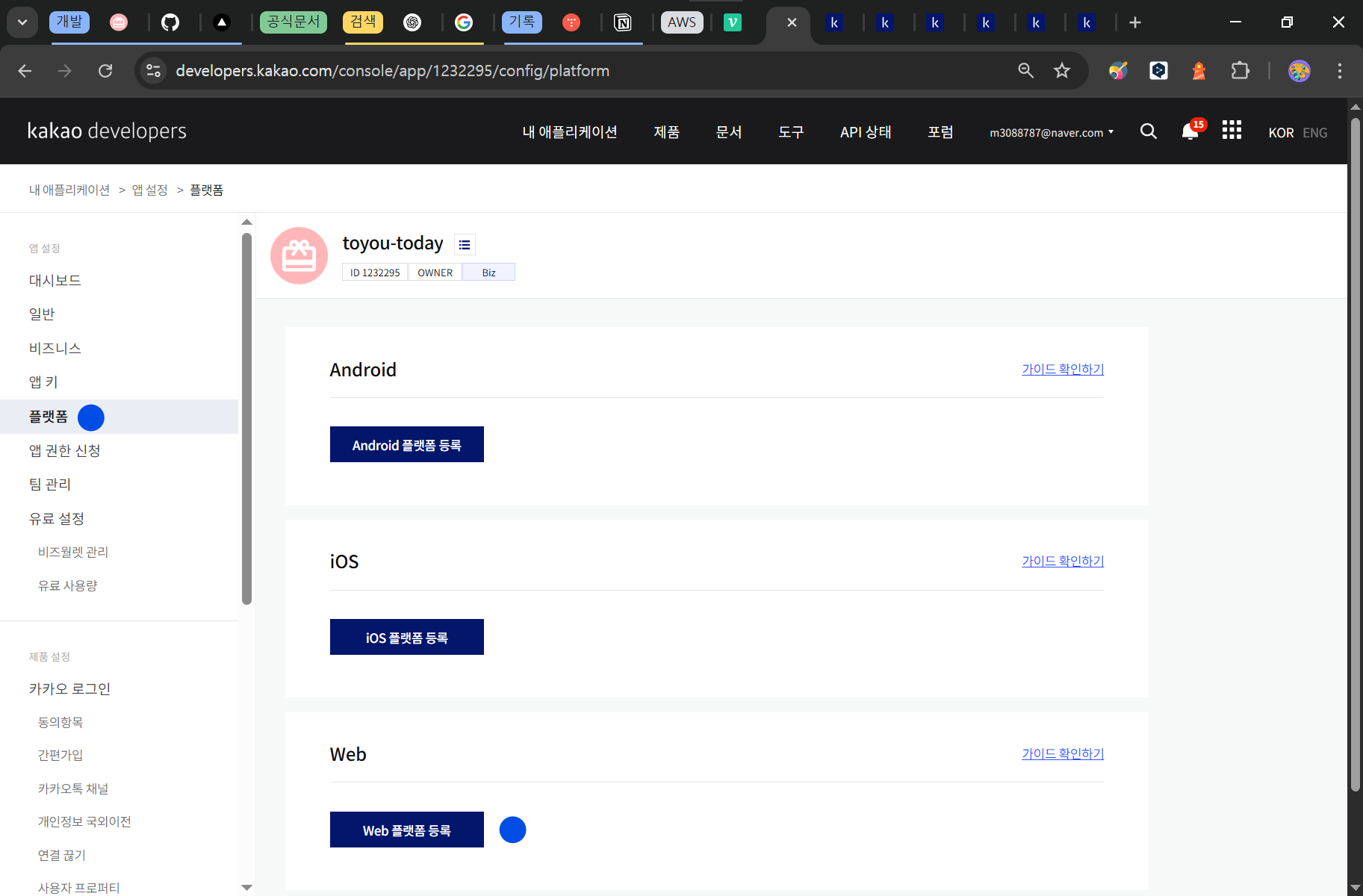This screenshot has height=896, width=1363.
Task: Switch to the green V icon tab
Action: (x=733, y=22)
